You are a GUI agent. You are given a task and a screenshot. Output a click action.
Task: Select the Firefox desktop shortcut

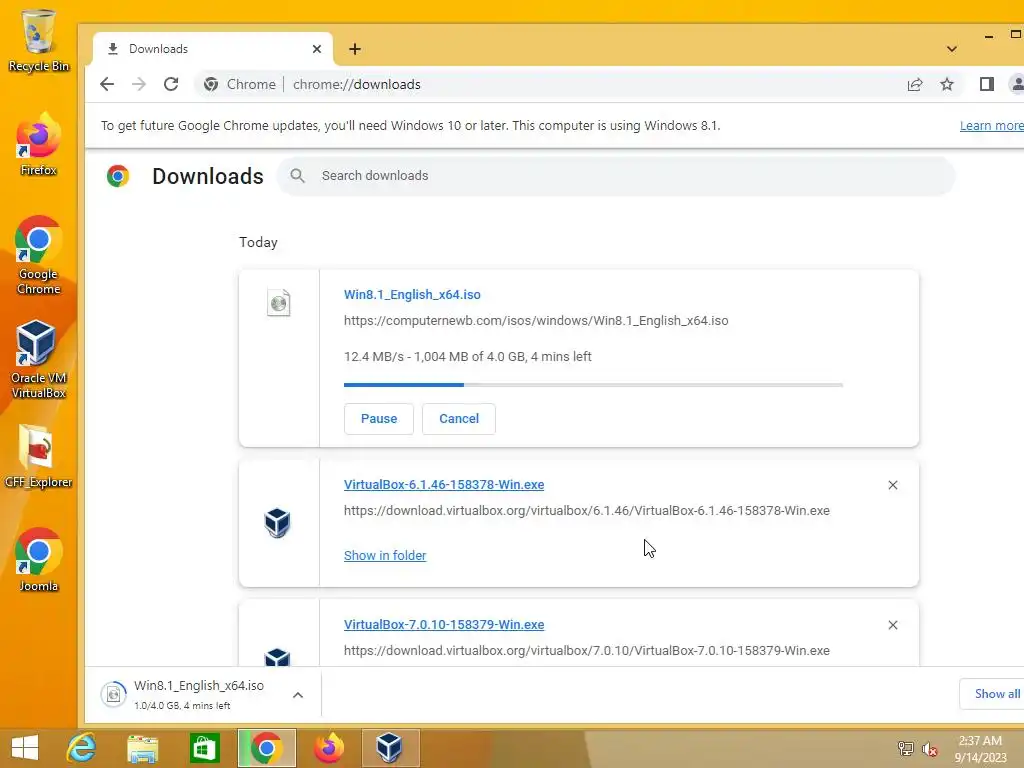(x=39, y=144)
